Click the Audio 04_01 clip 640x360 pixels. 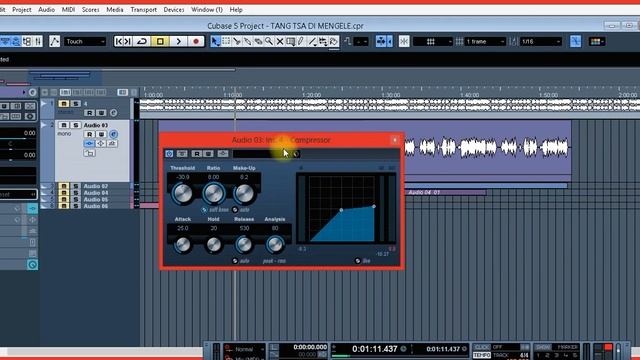(446, 192)
